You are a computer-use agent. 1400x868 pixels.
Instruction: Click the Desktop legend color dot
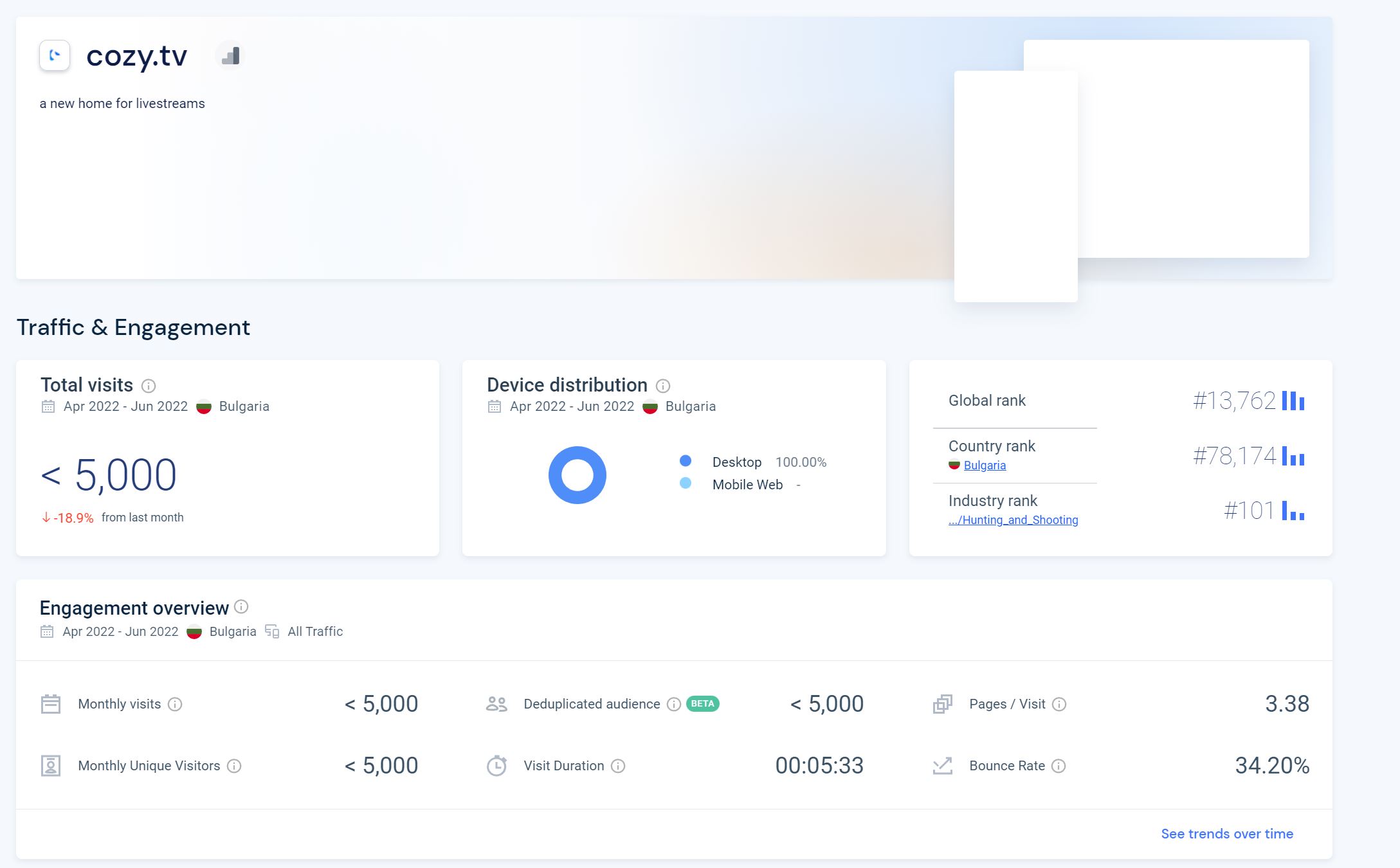tap(686, 461)
